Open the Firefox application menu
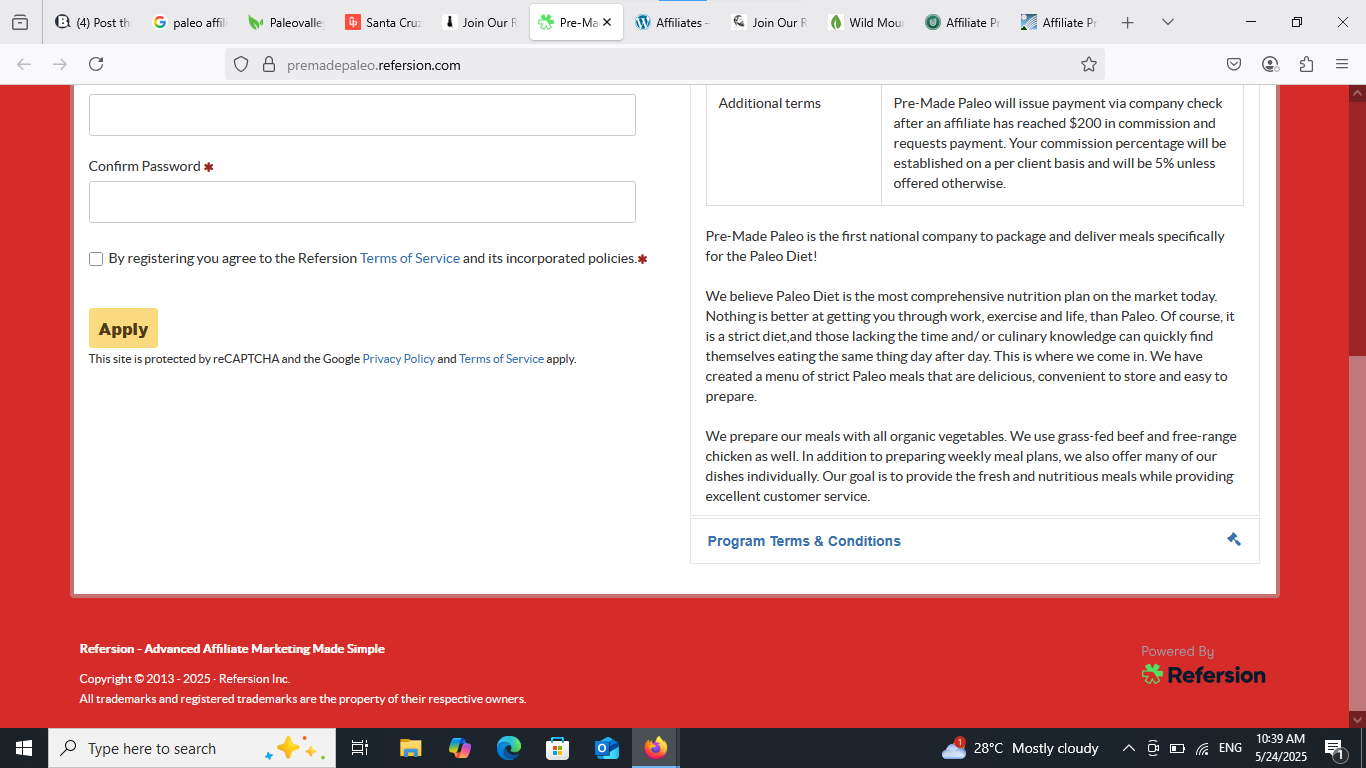This screenshot has height=768, width=1366. pos(1342,64)
